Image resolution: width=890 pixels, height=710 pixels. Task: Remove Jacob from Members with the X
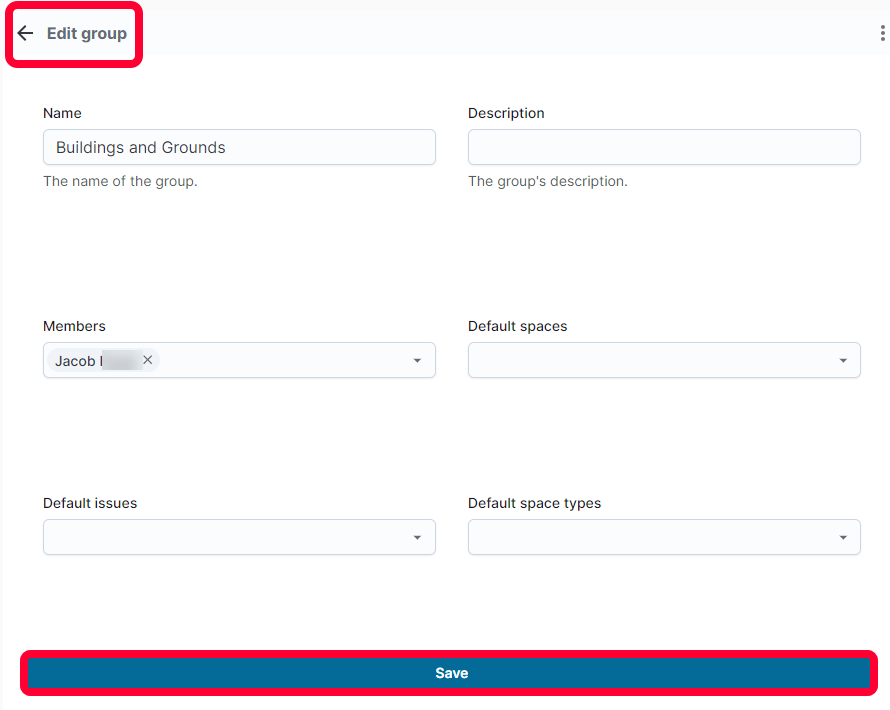(148, 360)
